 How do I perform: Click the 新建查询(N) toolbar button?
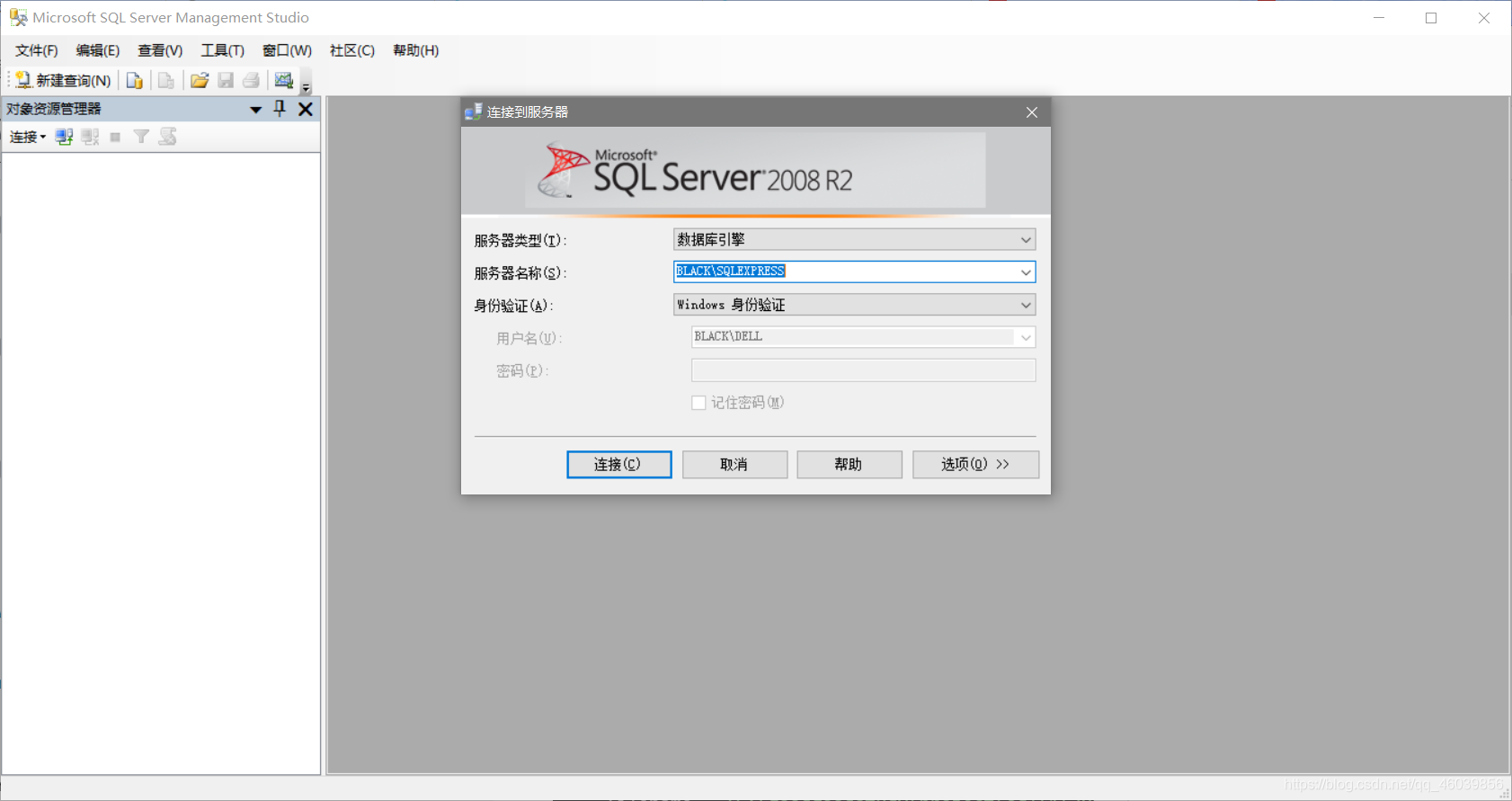click(x=63, y=80)
